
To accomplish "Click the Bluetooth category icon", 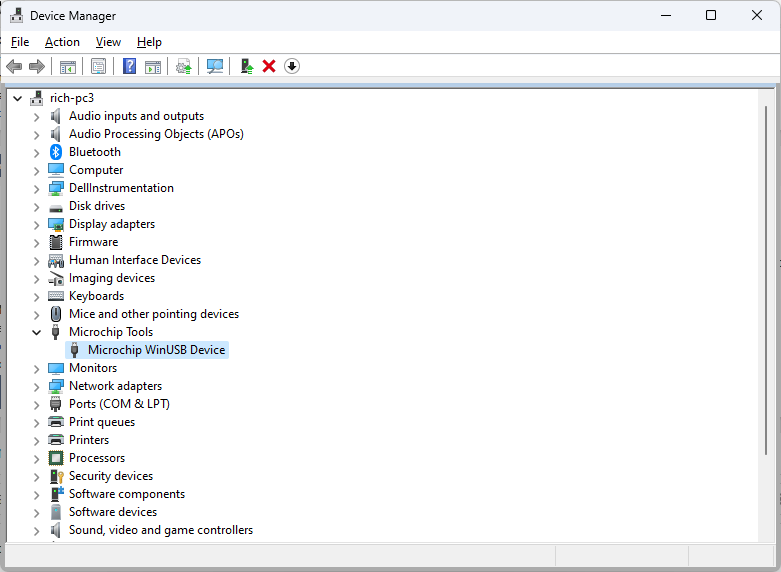I will [56, 152].
